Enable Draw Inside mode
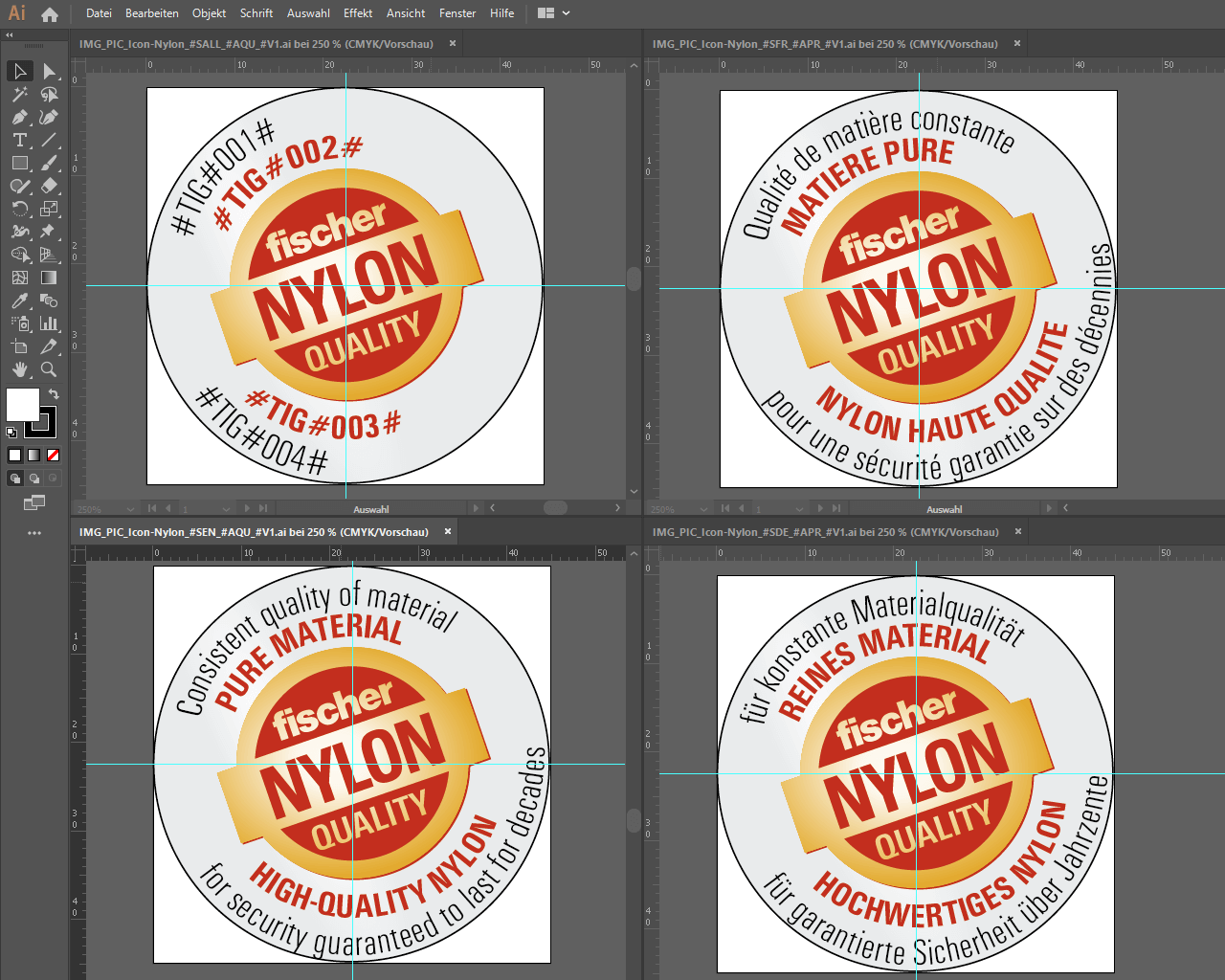1225x980 pixels. click(x=53, y=479)
